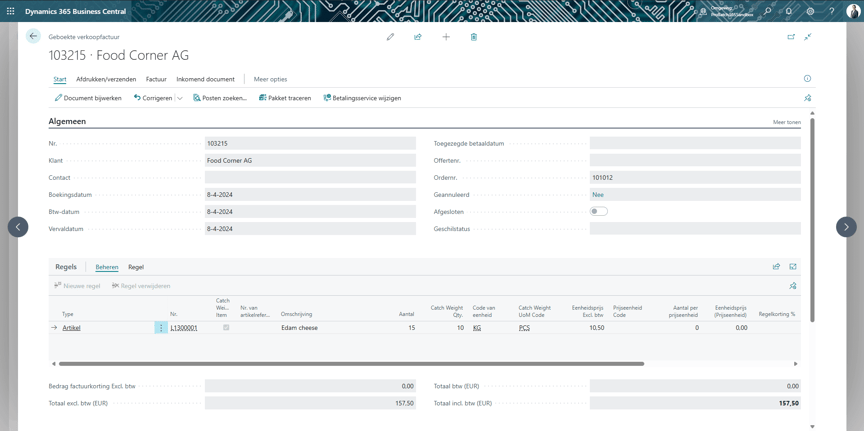Go to next record arrow
The width and height of the screenshot is (864, 431).
pyautogui.click(x=846, y=227)
